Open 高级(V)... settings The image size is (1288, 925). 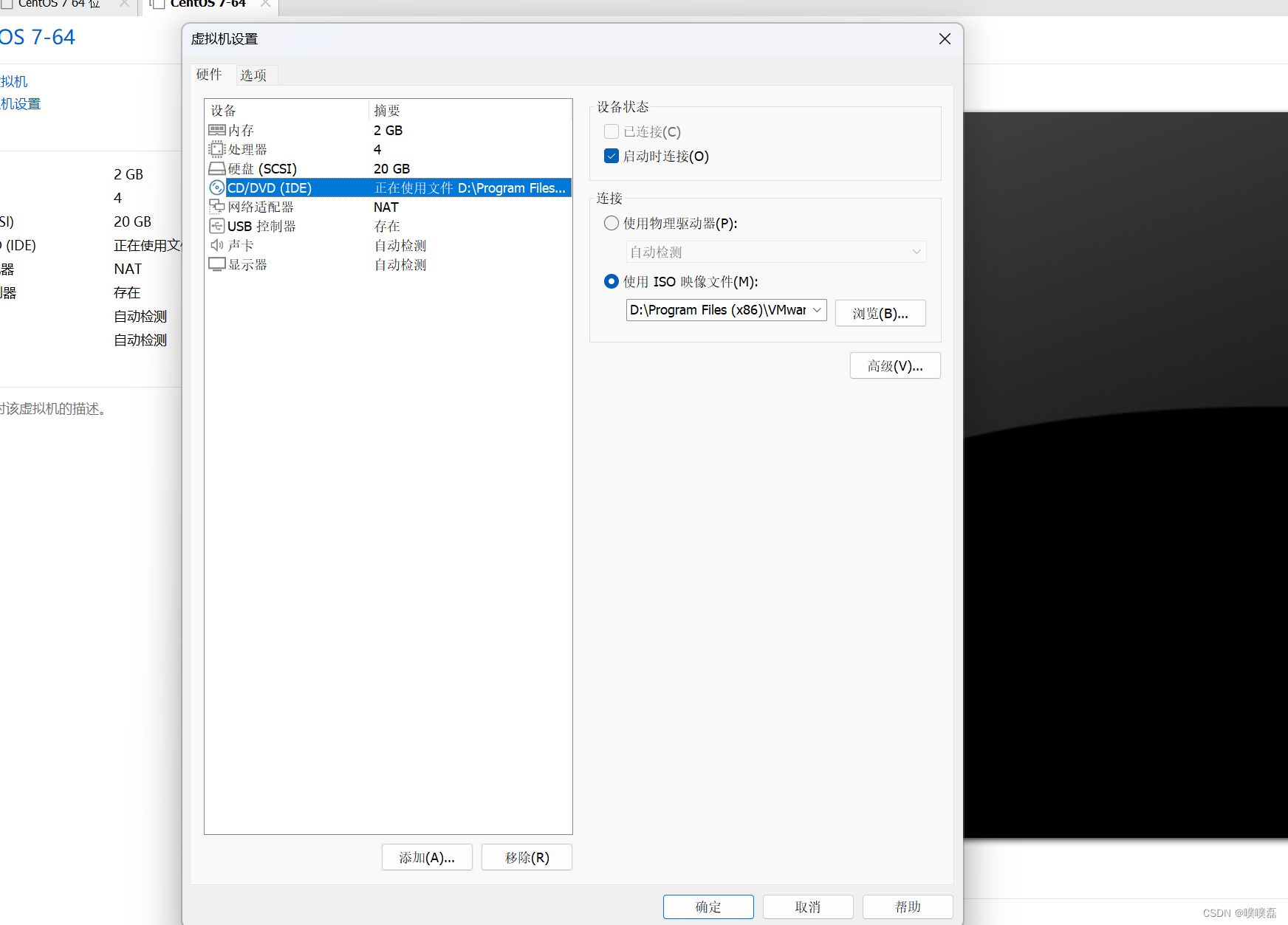[895, 365]
